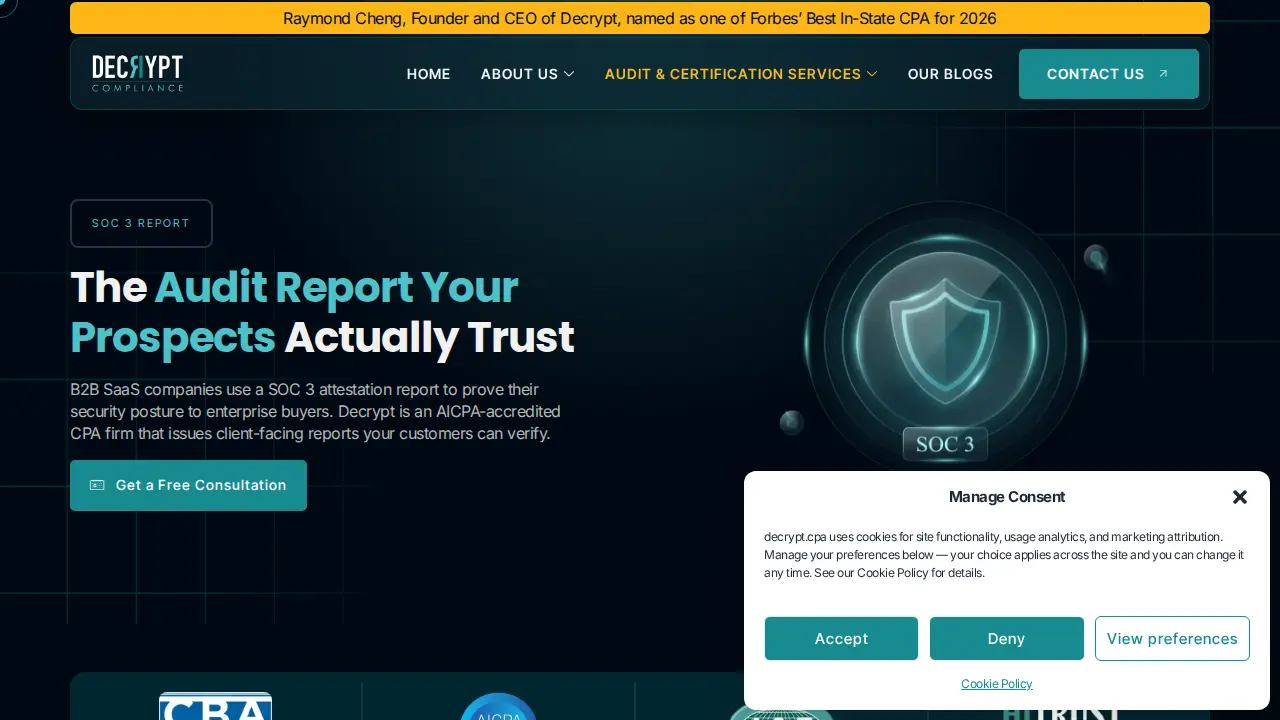Click the CBA logo badge

coord(215,706)
